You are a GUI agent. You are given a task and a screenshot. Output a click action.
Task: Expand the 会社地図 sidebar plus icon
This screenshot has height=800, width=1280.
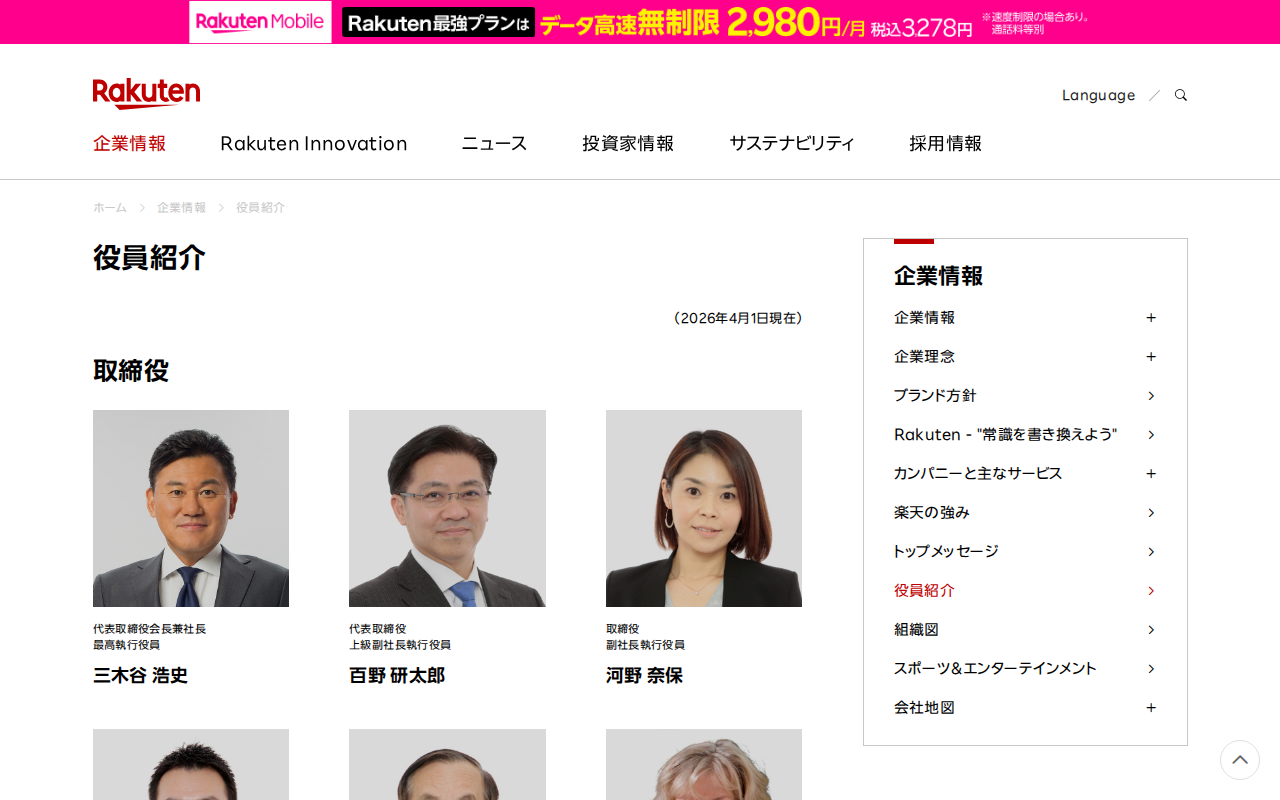[1151, 708]
